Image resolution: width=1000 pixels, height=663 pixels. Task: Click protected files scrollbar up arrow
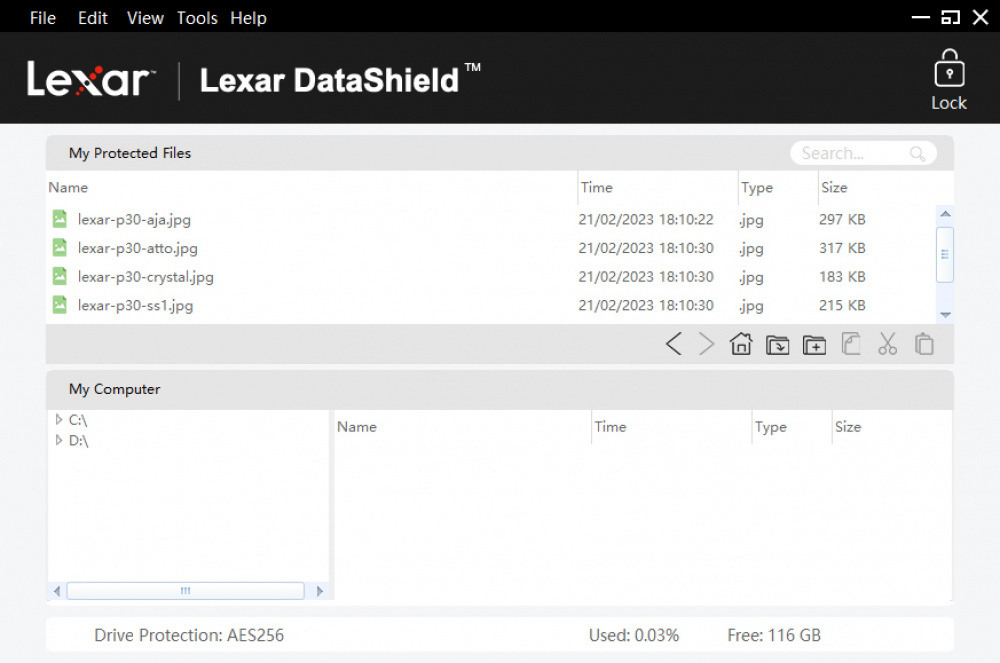pos(945,214)
